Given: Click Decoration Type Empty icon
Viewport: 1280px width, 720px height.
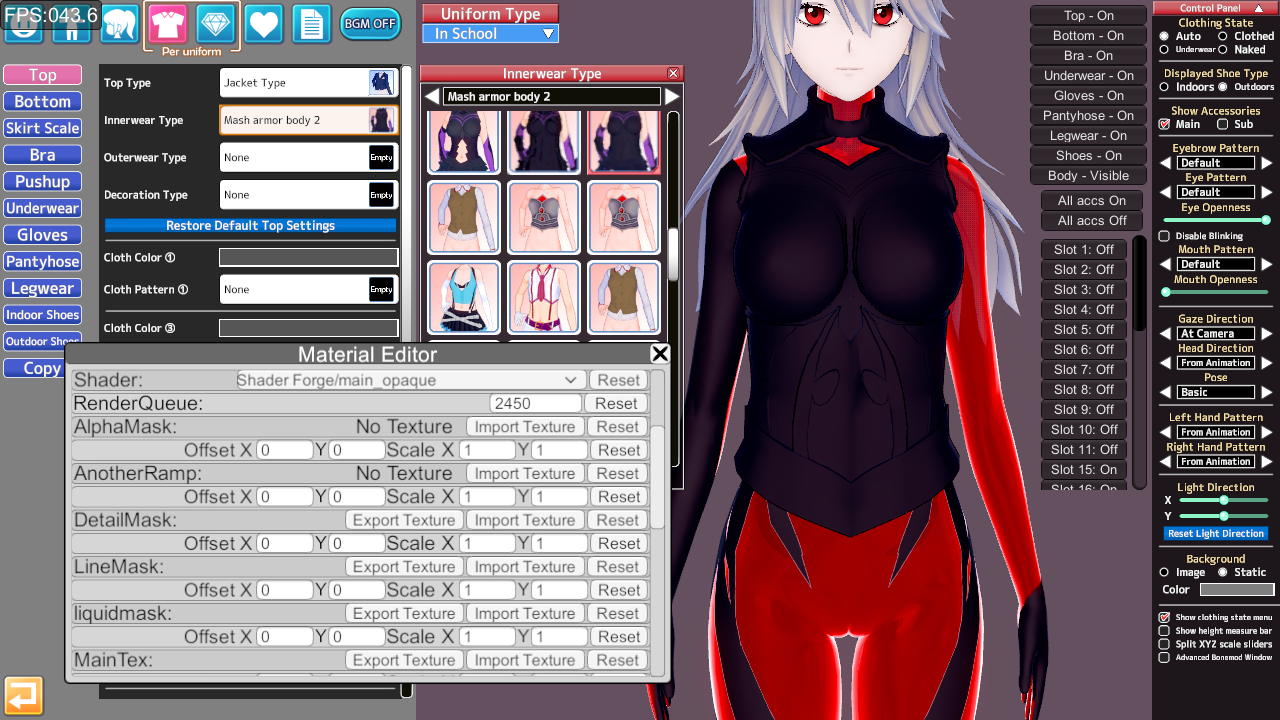Looking at the screenshot, I should pyautogui.click(x=381, y=195).
